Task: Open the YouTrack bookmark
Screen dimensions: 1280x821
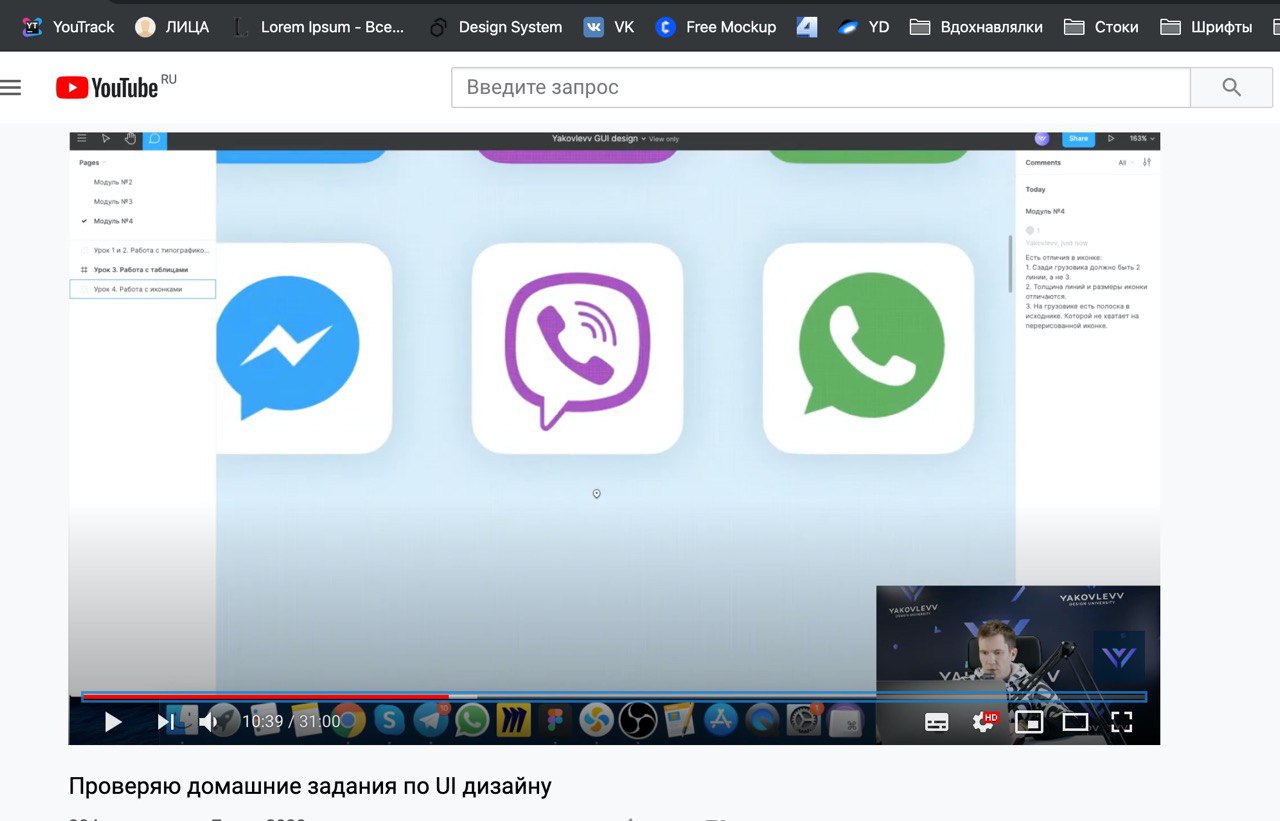Action: 68,27
